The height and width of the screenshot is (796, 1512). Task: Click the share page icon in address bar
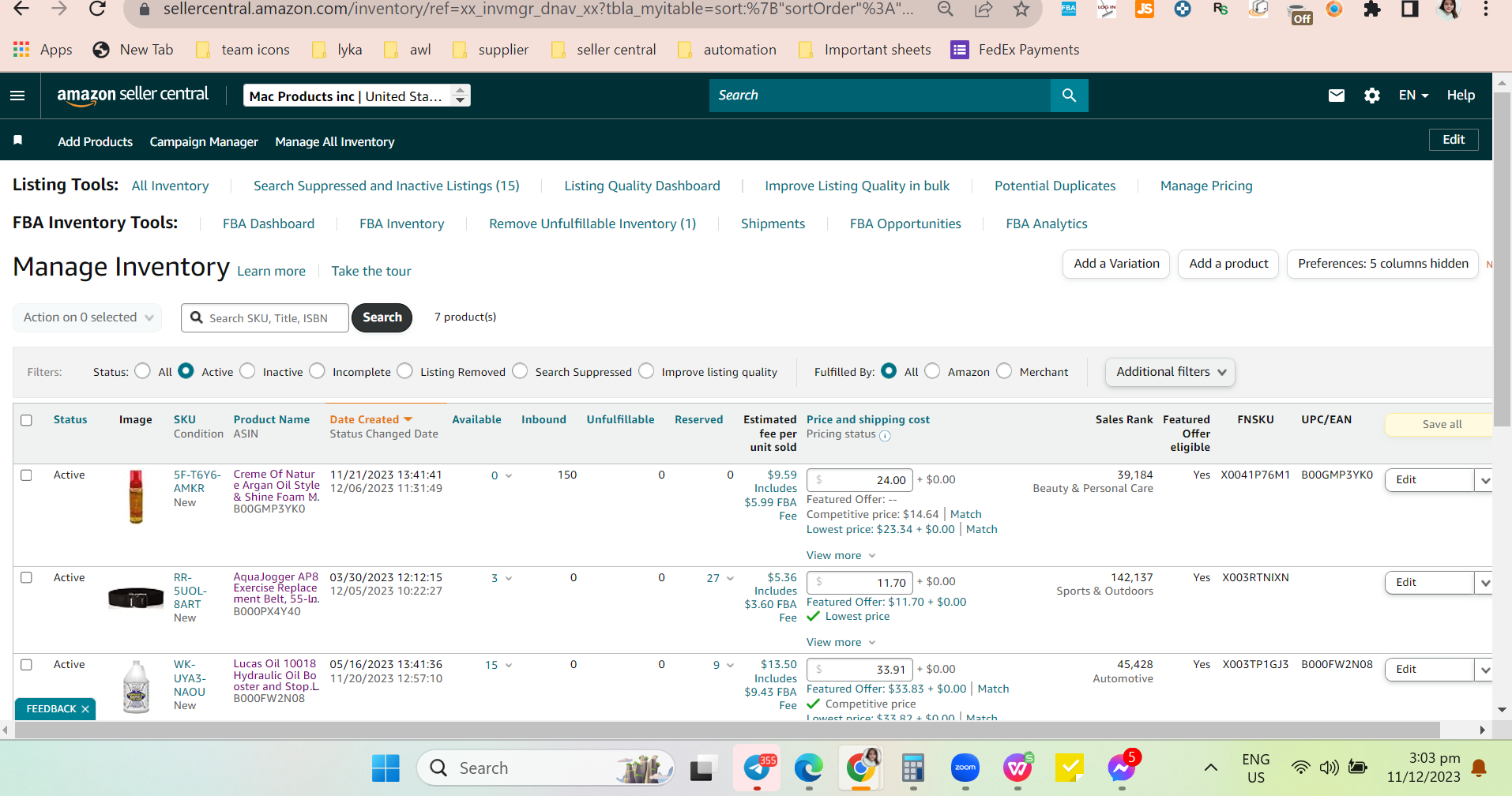(x=984, y=9)
